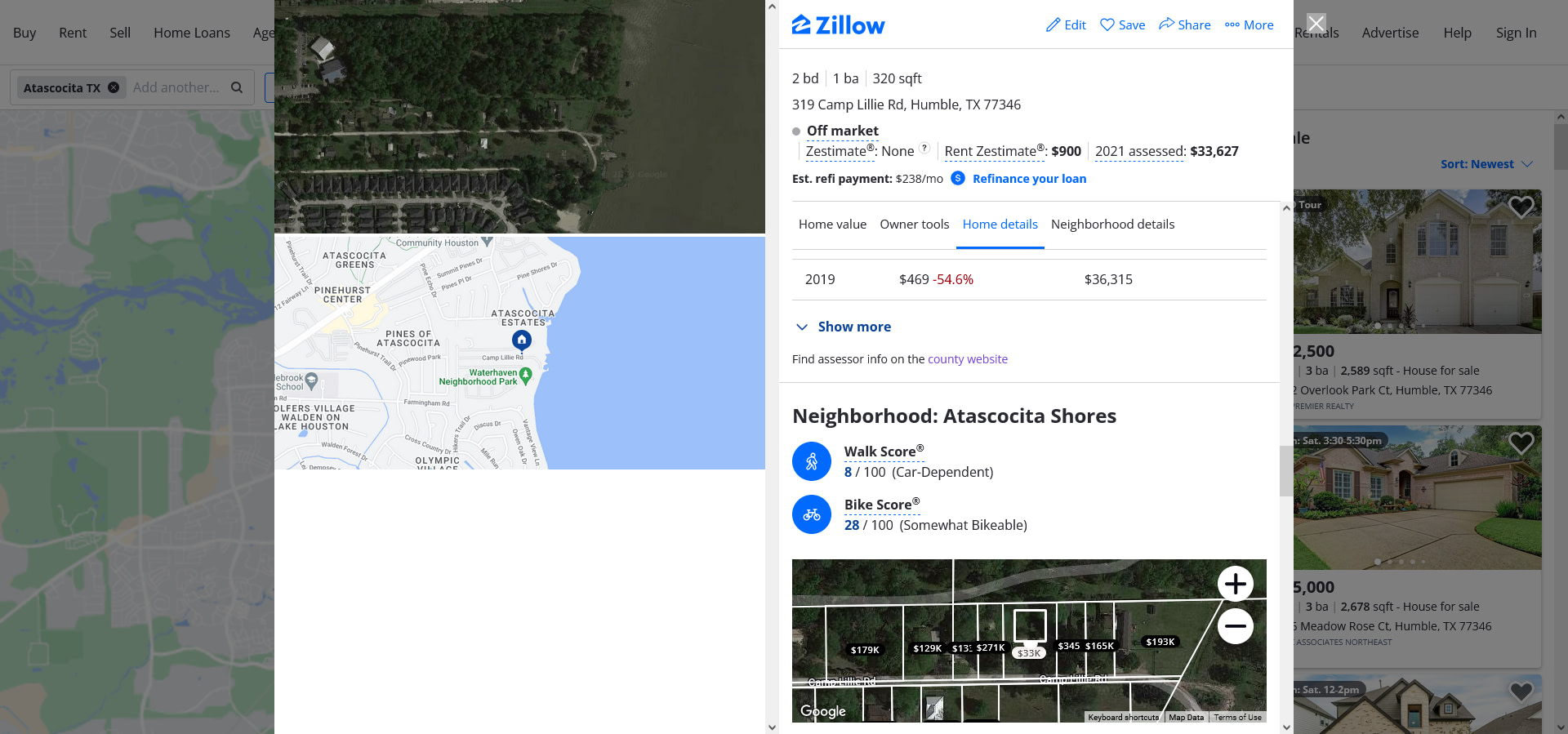The width and height of the screenshot is (1568, 734).
Task: Click the Zestimate help question mark
Action: pyautogui.click(x=924, y=149)
